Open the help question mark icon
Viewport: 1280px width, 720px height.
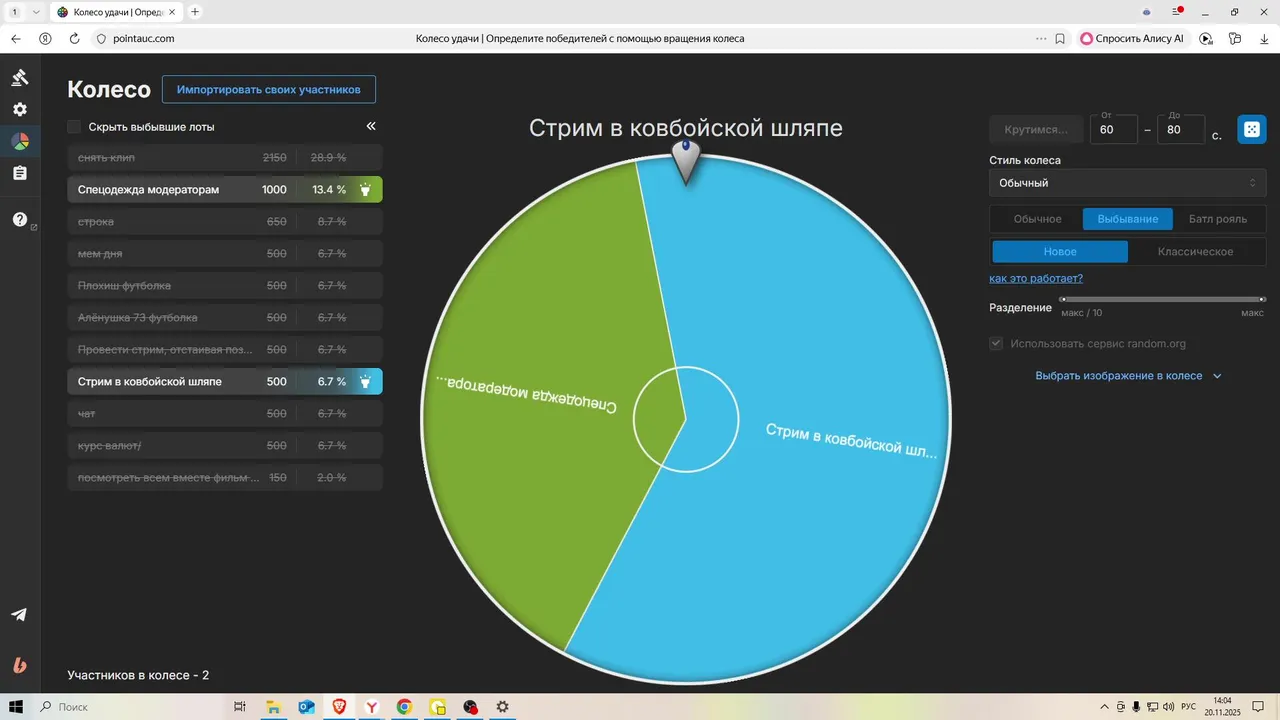click(19, 219)
